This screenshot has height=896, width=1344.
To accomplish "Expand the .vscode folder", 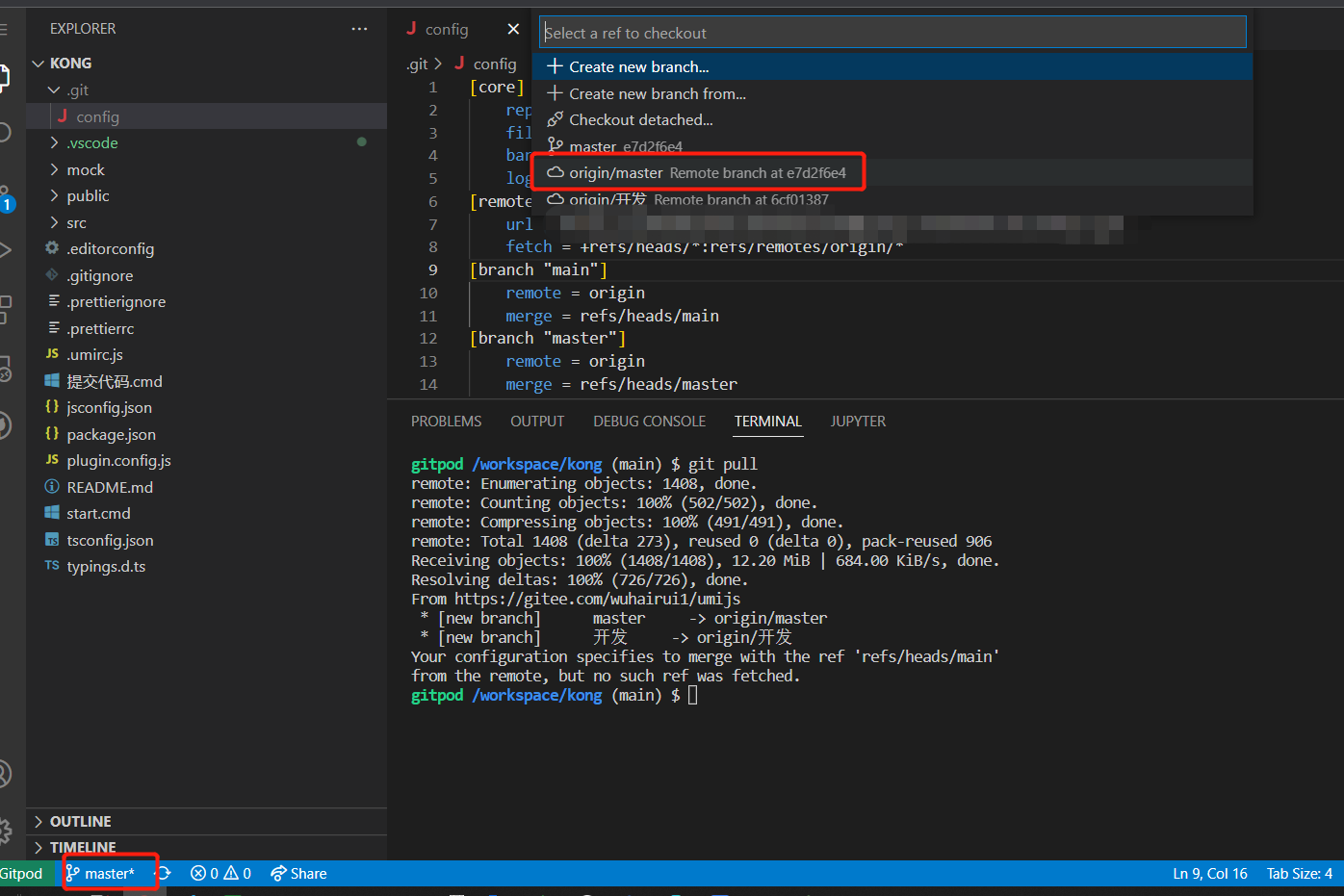I will [x=91, y=142].
